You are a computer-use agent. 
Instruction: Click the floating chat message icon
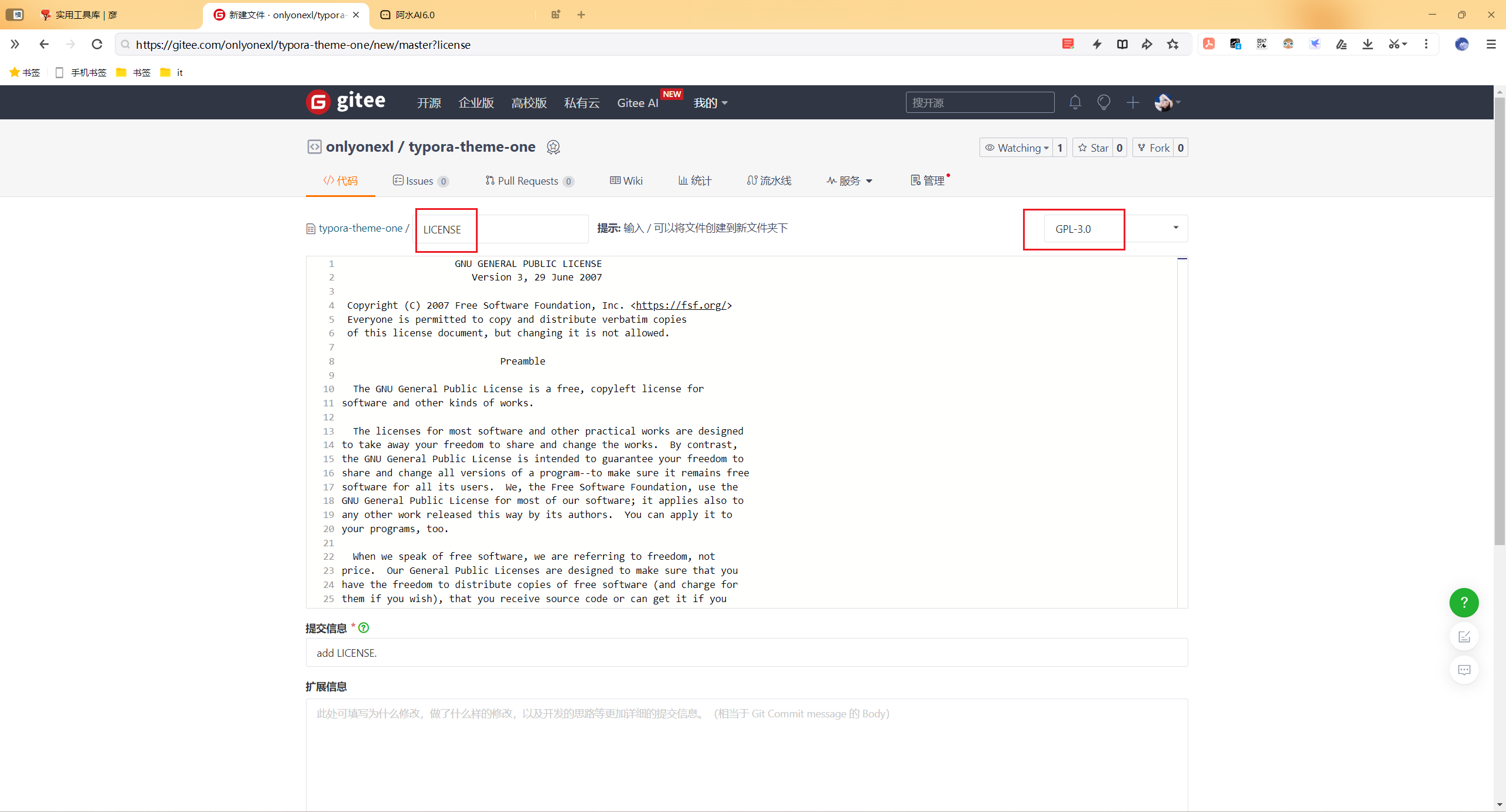(x=1464, y=670)
